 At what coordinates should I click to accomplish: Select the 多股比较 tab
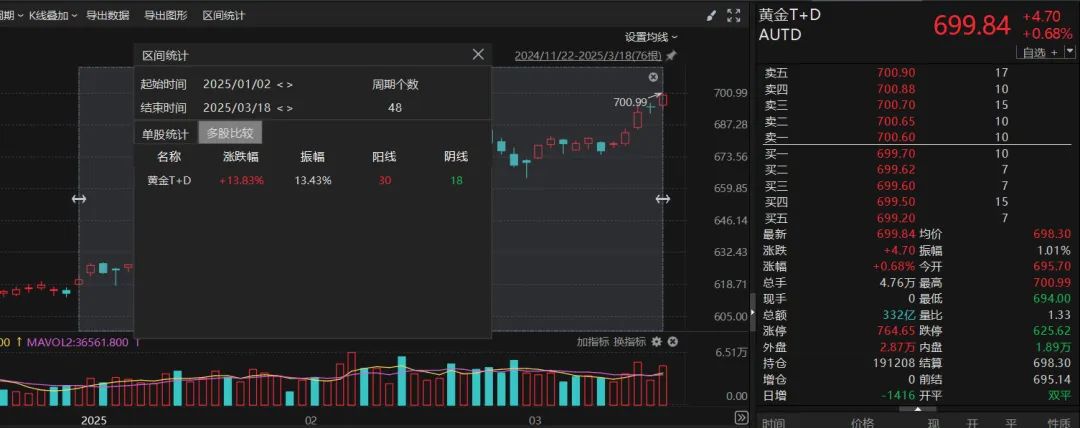(230, 133)
